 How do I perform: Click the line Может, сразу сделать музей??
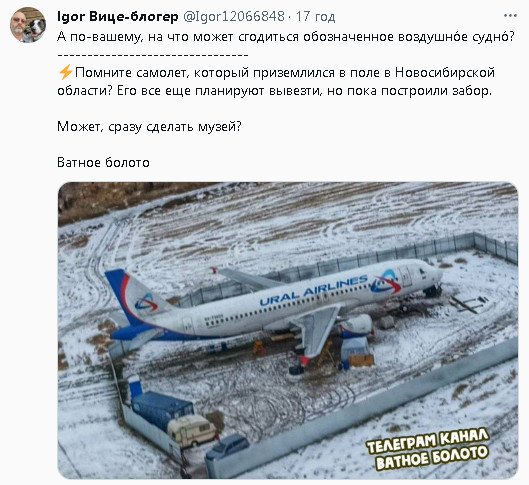[x=149, y=127]
